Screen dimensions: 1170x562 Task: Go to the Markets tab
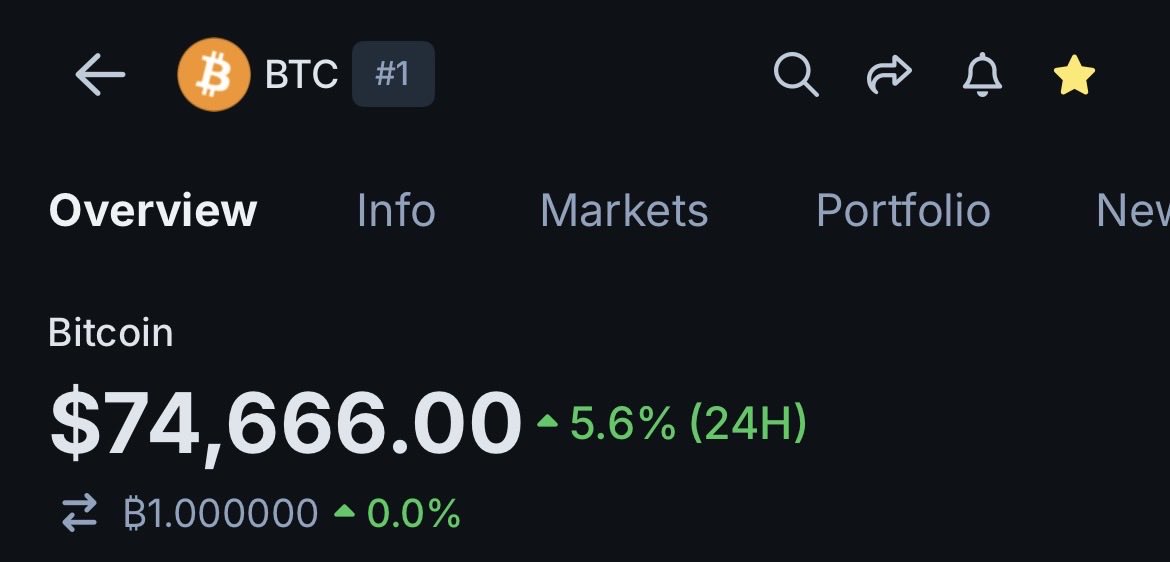point(624,211)
